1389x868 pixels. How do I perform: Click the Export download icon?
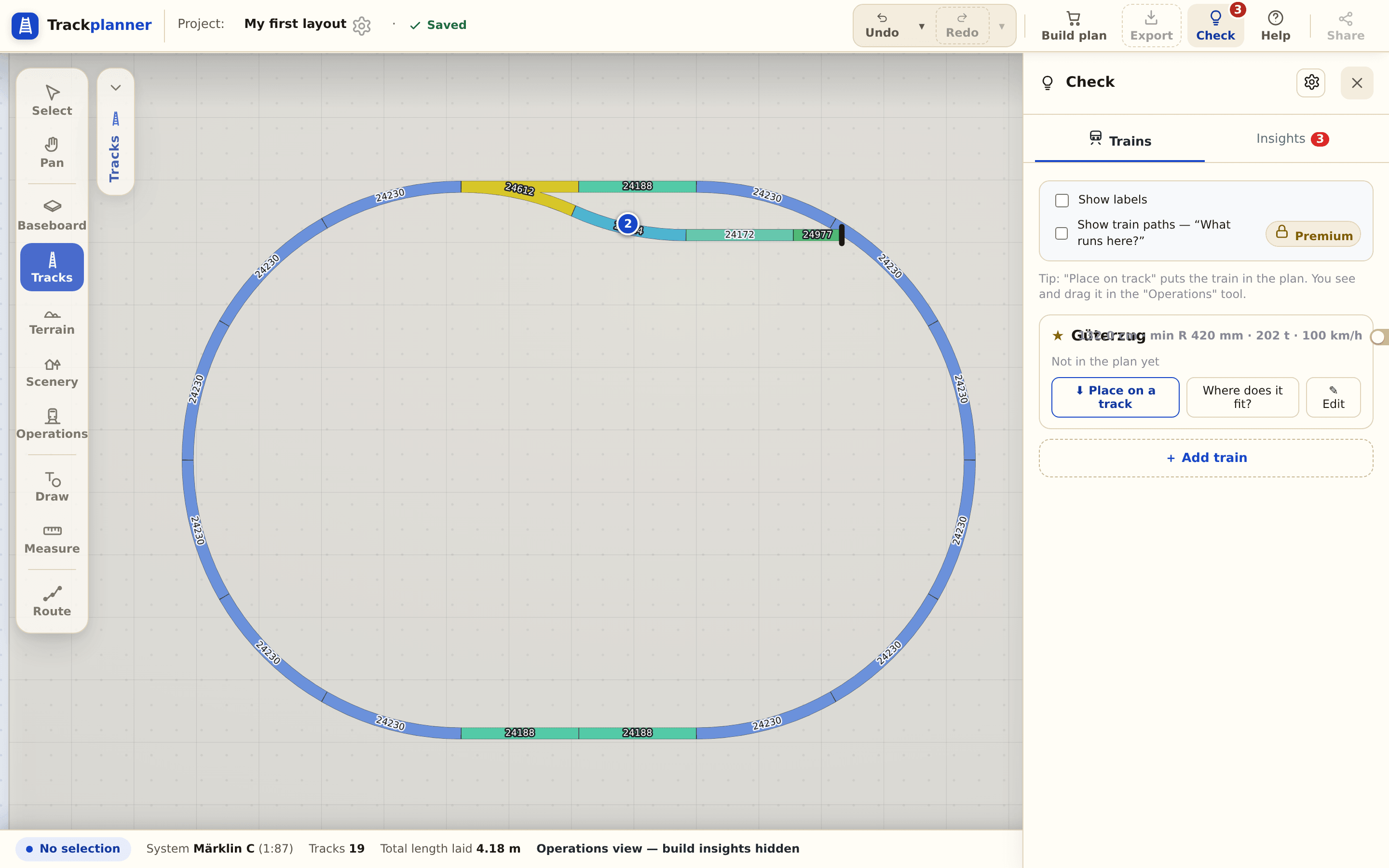point(1151,25)
